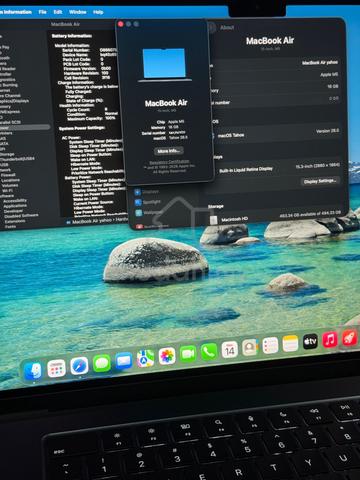360x480 pixels.
Task: Open the Help menu
Action: click(98, 12)
